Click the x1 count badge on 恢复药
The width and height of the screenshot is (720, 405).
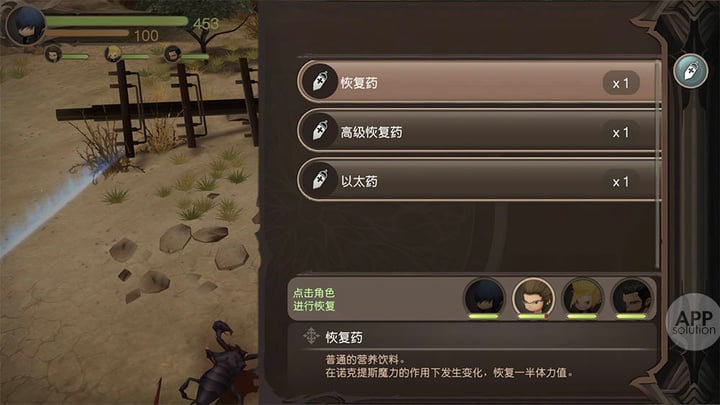[621, 83]
